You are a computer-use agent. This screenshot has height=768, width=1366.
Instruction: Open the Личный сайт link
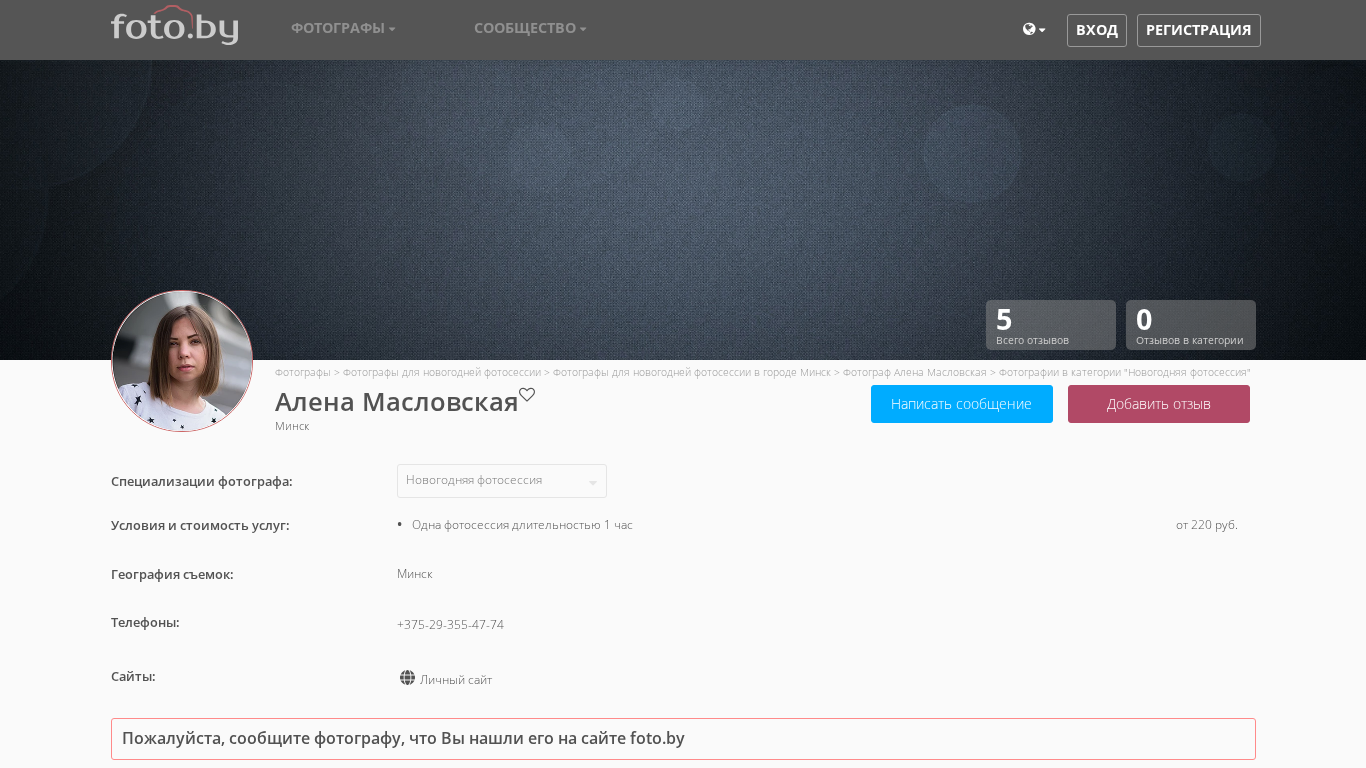click(x=456, y=680)
